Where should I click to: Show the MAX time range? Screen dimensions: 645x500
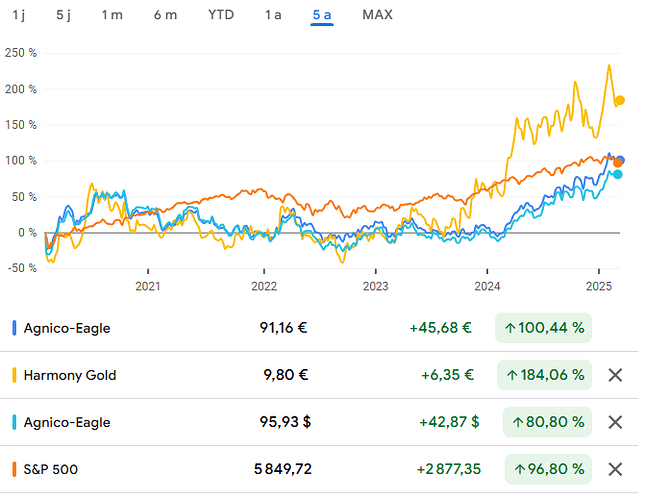coord(377,15)
